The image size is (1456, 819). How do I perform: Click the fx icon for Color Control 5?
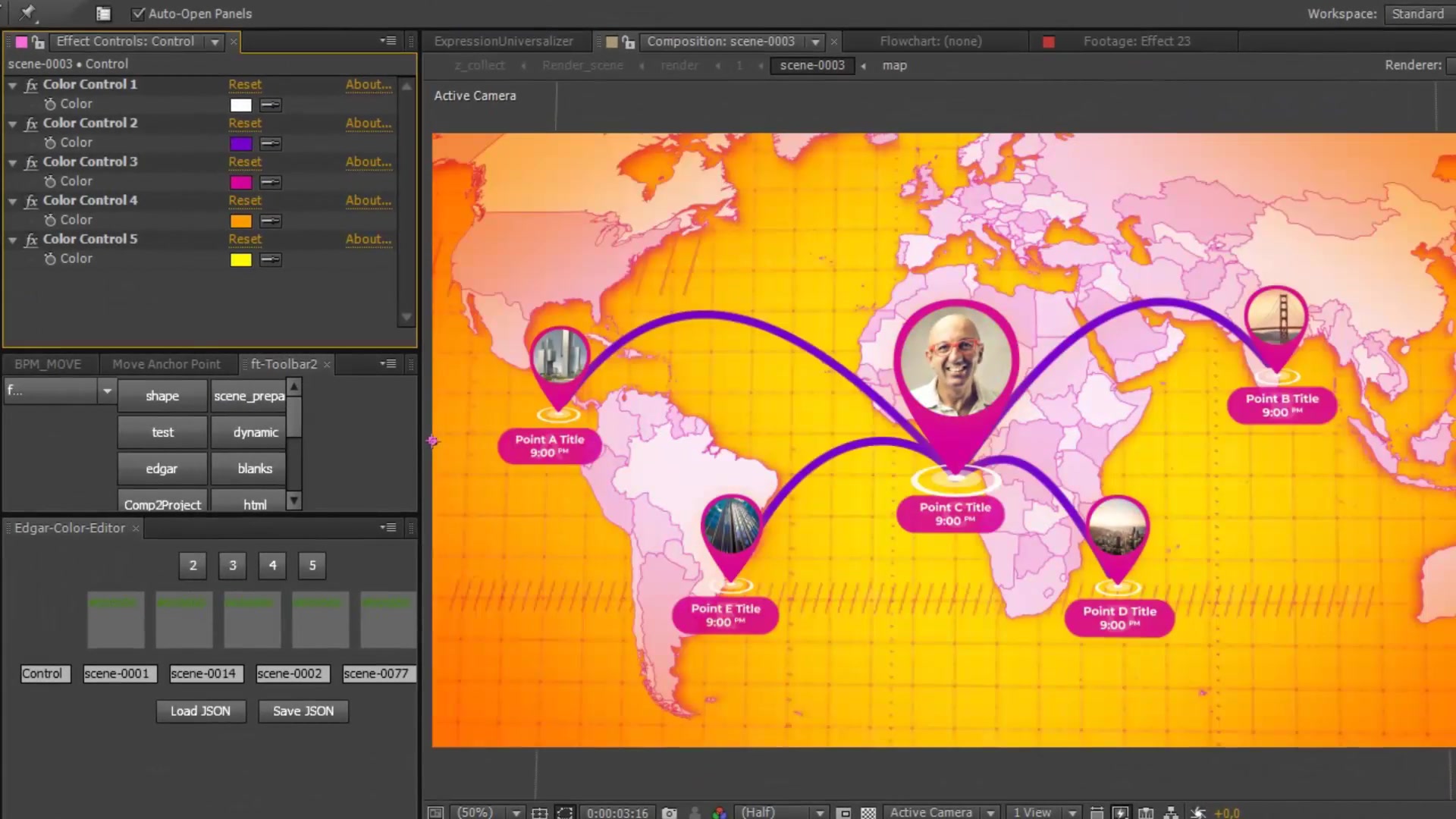[32, 239]
